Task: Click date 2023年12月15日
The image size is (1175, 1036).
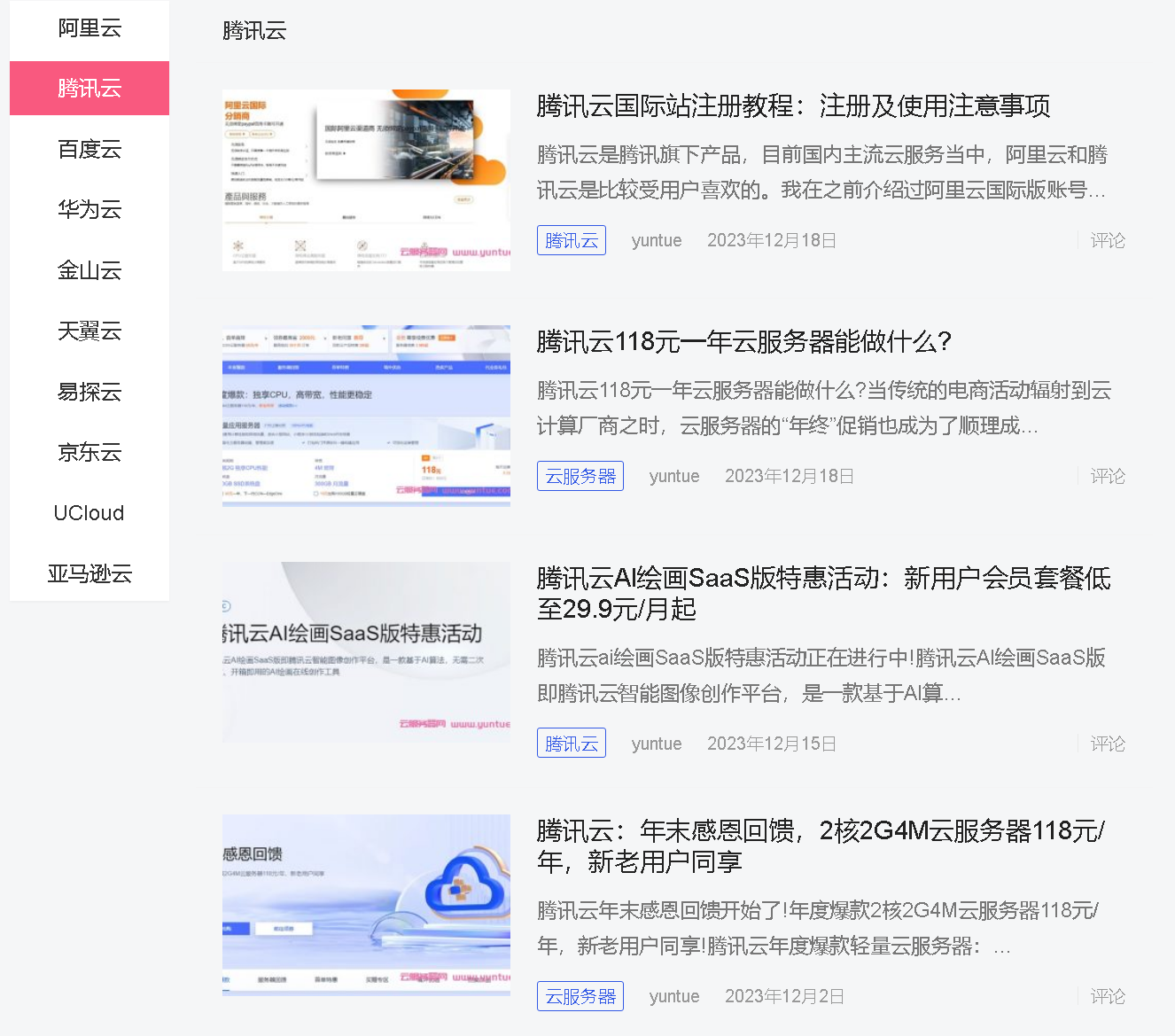Action: point(772,744)
